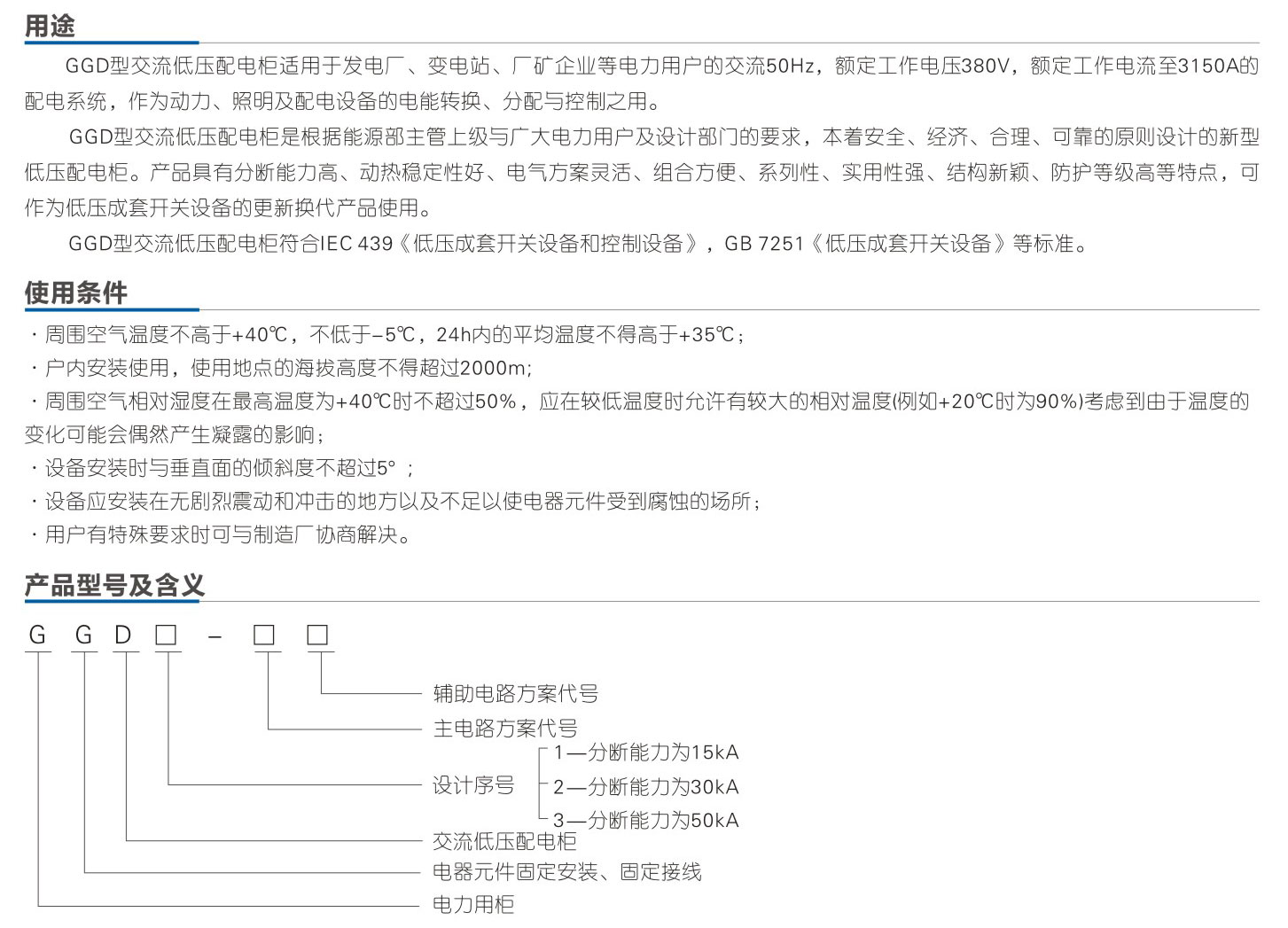
Task: Click the line about tilt not exceeding 5°
Action: pyautogui.click(x=222, y=468)
